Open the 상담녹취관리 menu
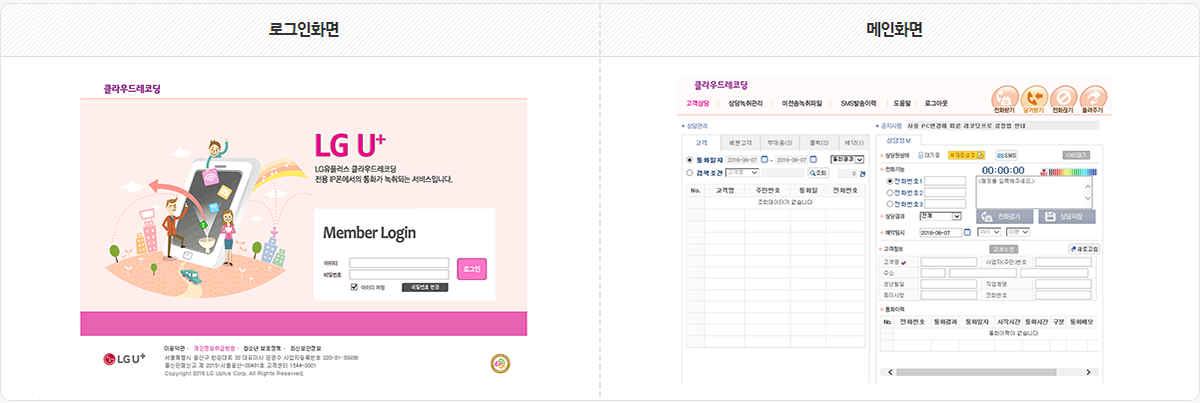The image size is (1200, 403). click(x=745, y=103)
